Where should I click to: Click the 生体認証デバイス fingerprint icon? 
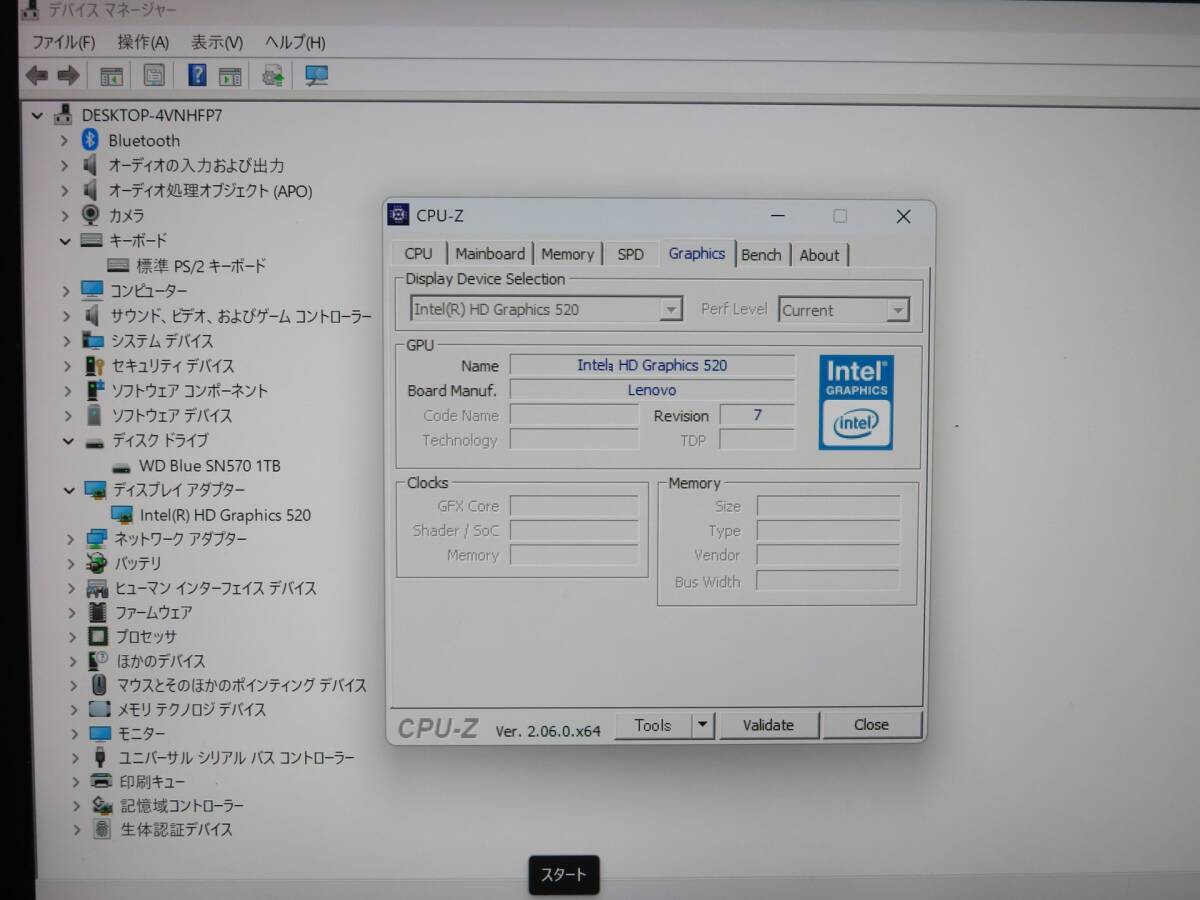(x=101, y=829)
